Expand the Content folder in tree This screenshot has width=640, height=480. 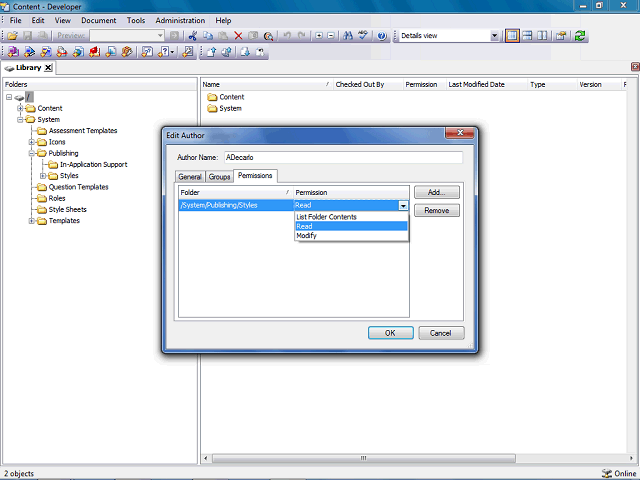(x=20, y=108)
